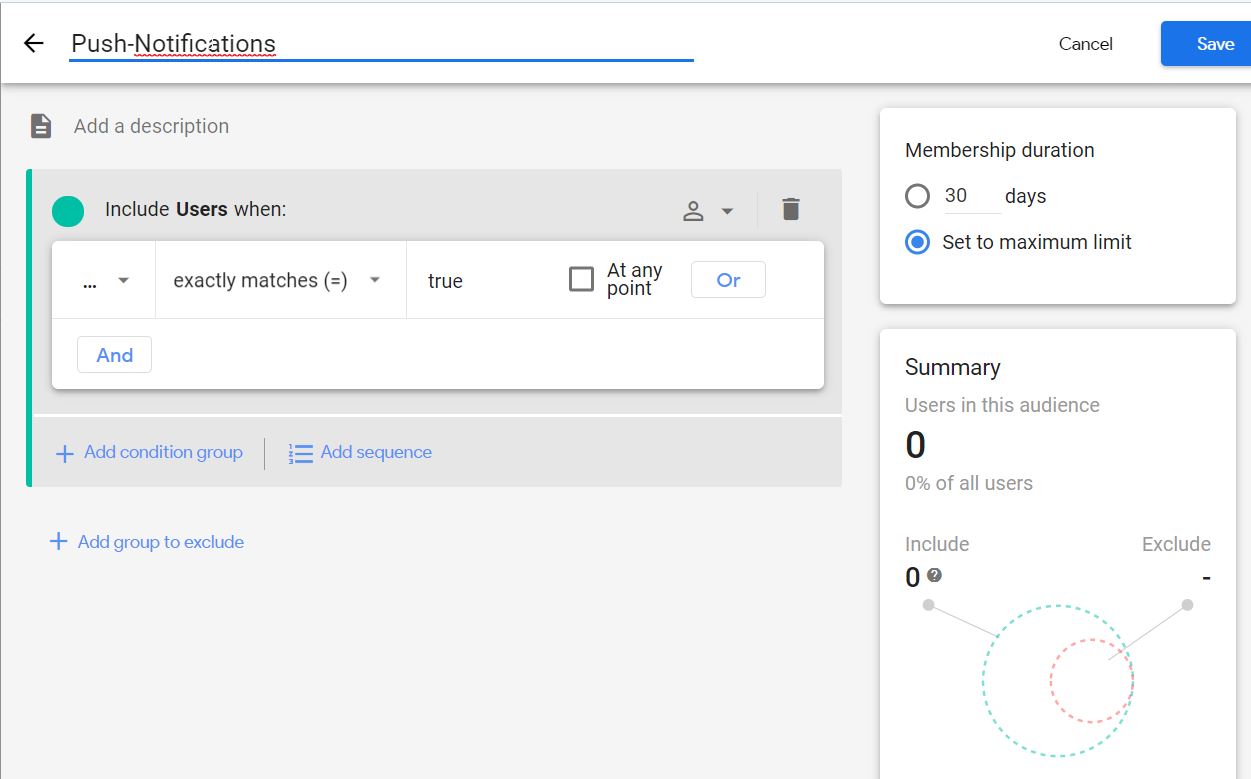Select Set to maximum limit radio button
Screen dimensions: 1251x779
(917, 242)
